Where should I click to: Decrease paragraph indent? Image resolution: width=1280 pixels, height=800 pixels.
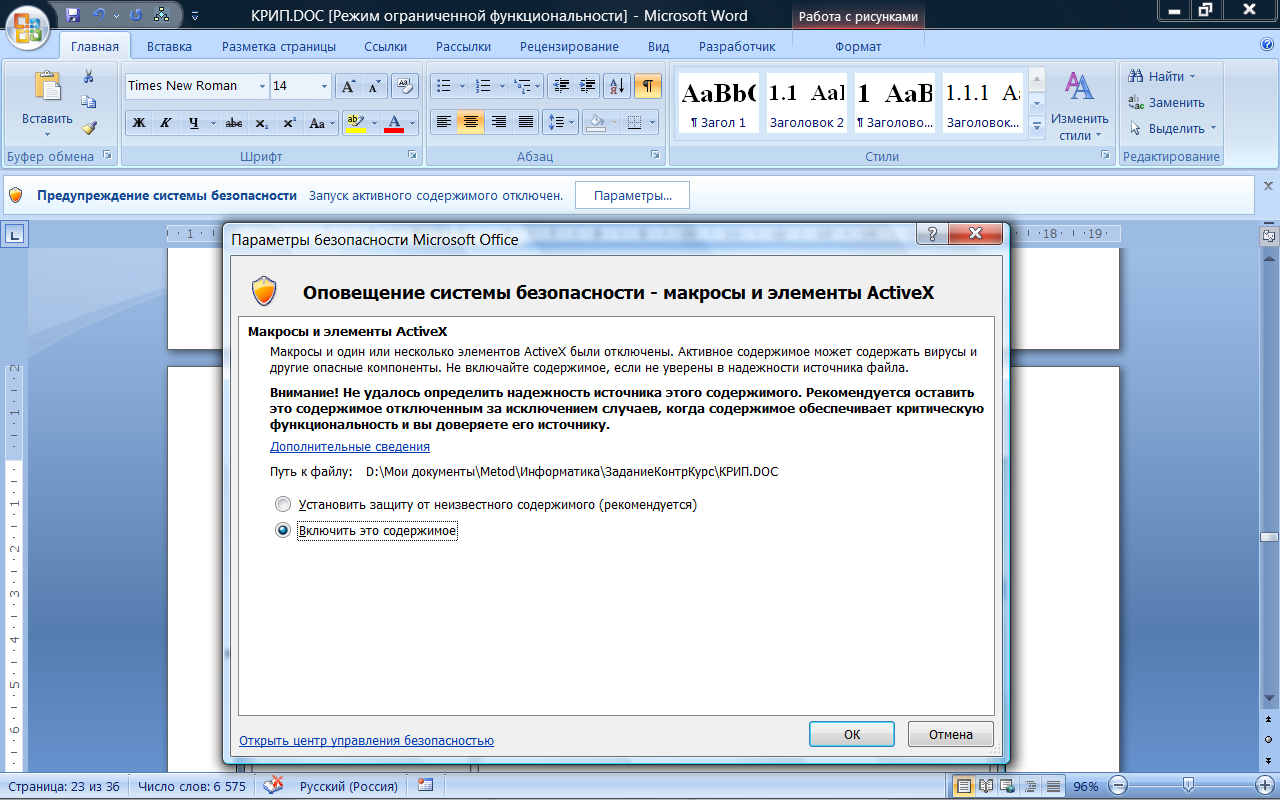[561, 86]
